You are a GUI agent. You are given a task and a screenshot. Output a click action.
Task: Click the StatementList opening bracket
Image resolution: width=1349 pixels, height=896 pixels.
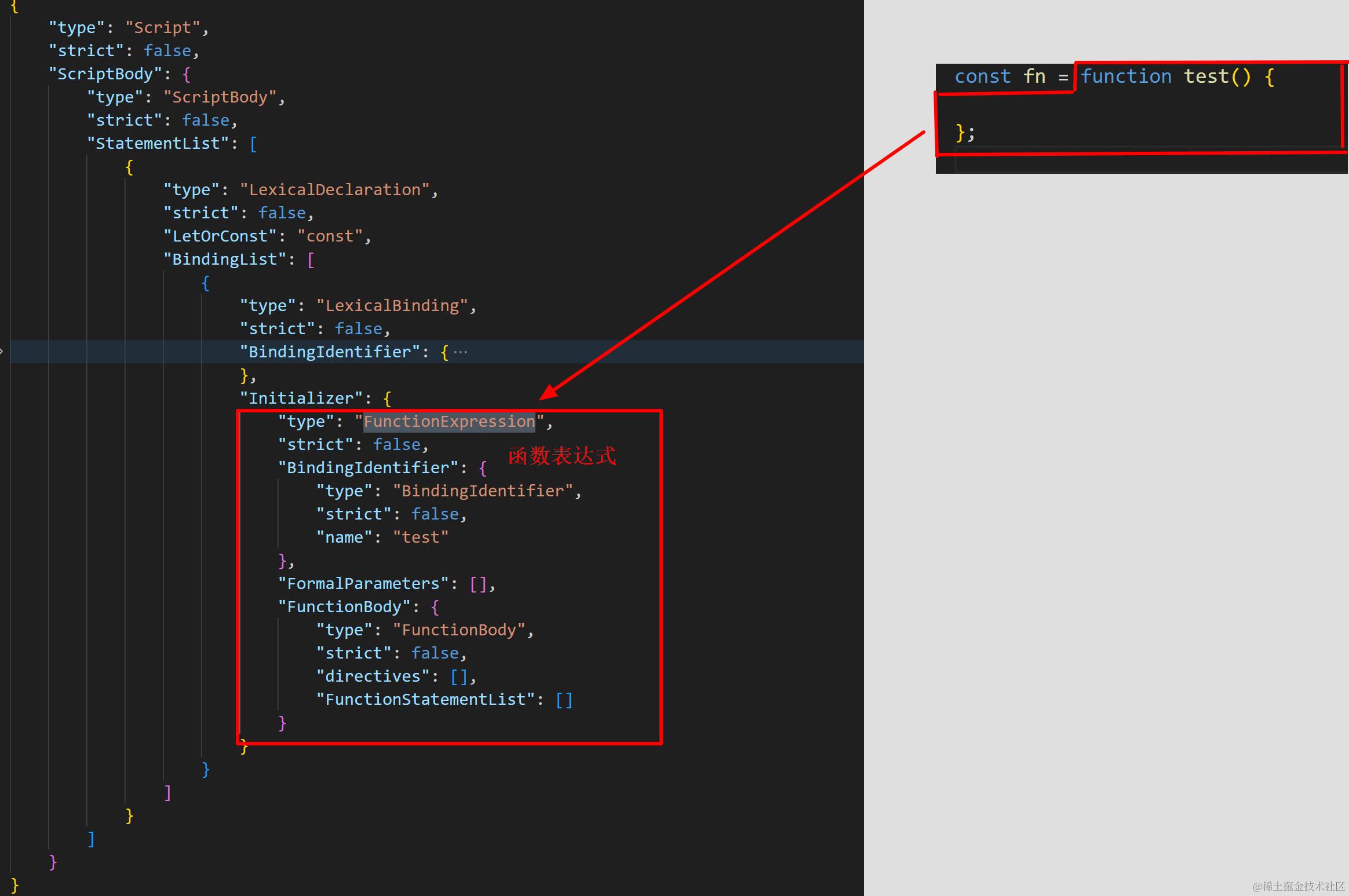pos(253,143)
